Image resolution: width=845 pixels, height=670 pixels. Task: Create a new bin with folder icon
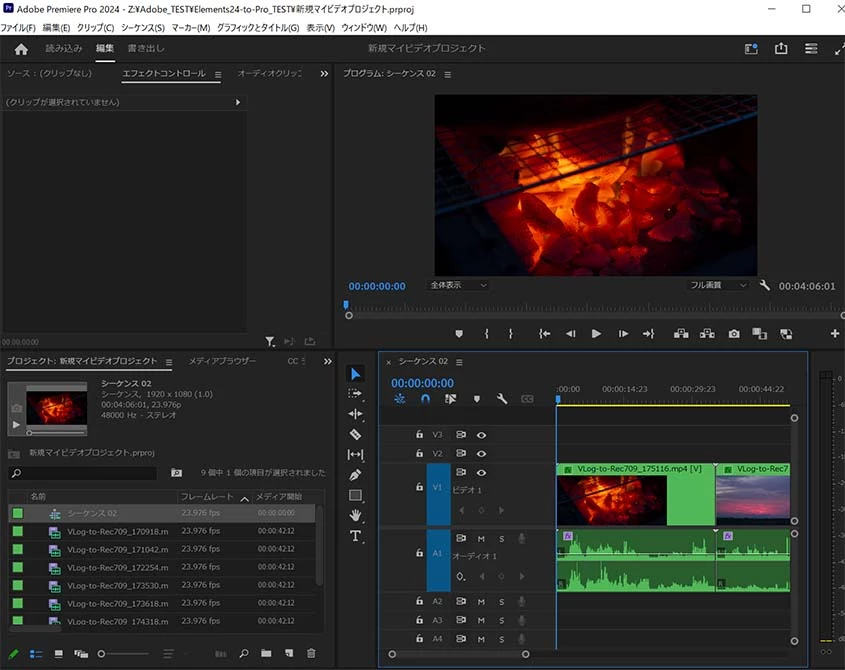tap(266, 653)
